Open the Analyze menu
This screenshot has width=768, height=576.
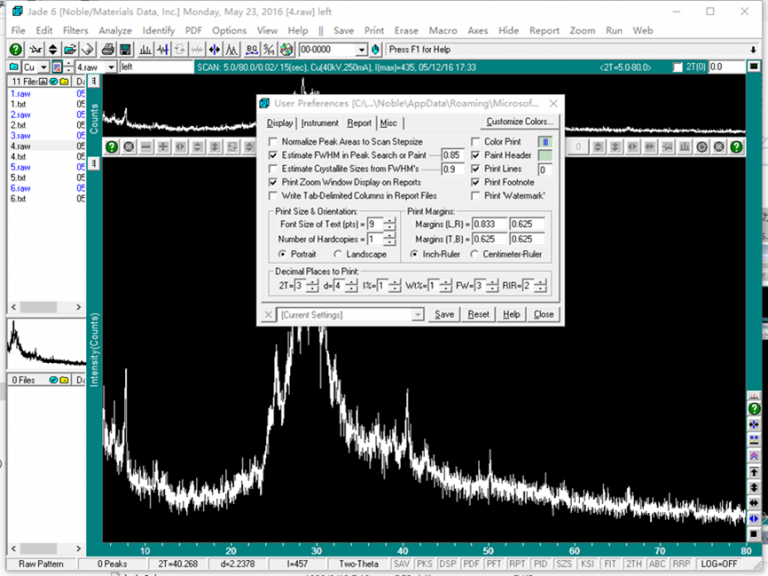pos(115,30)
